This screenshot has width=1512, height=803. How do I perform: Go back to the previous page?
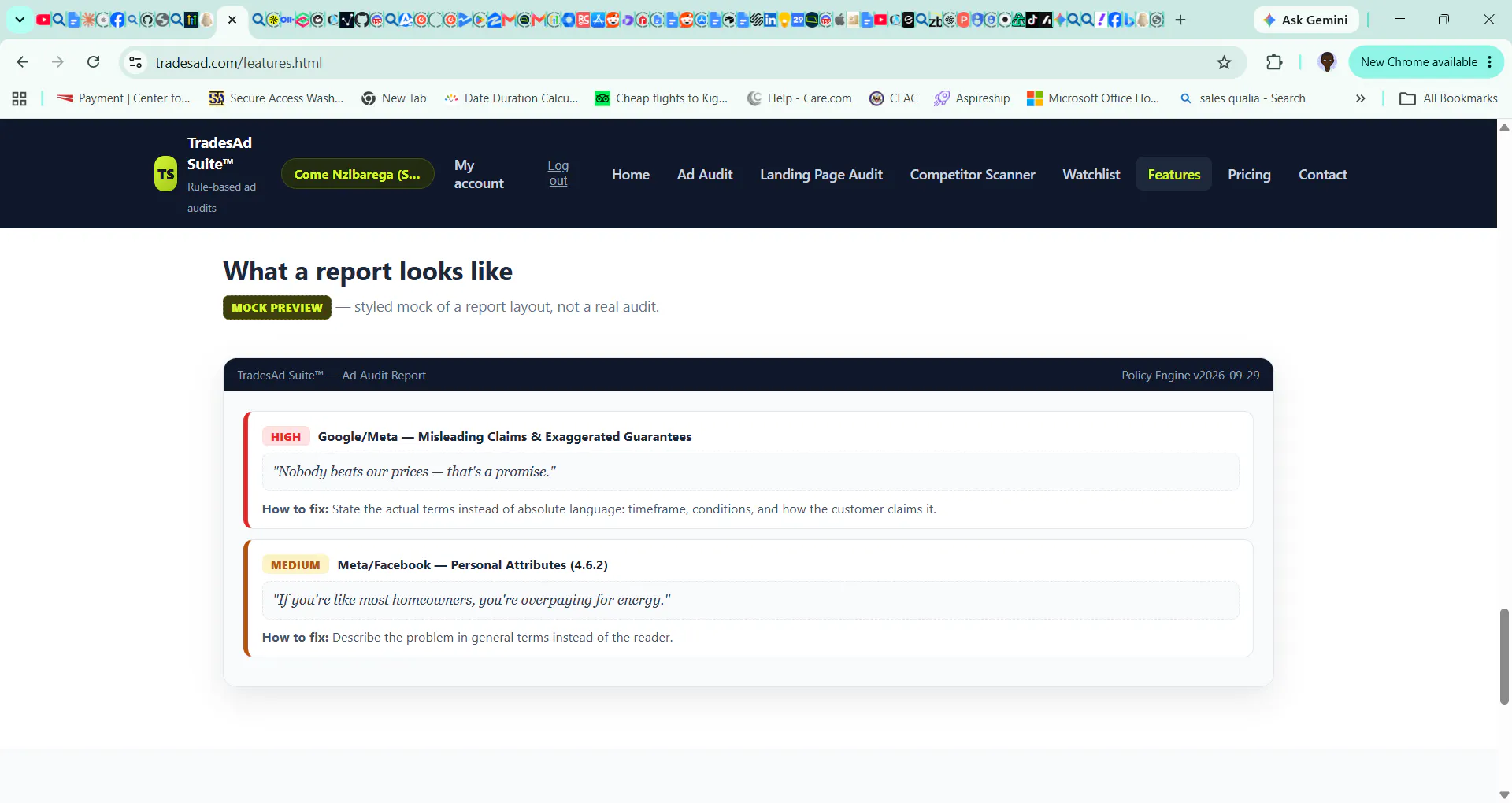22,62
